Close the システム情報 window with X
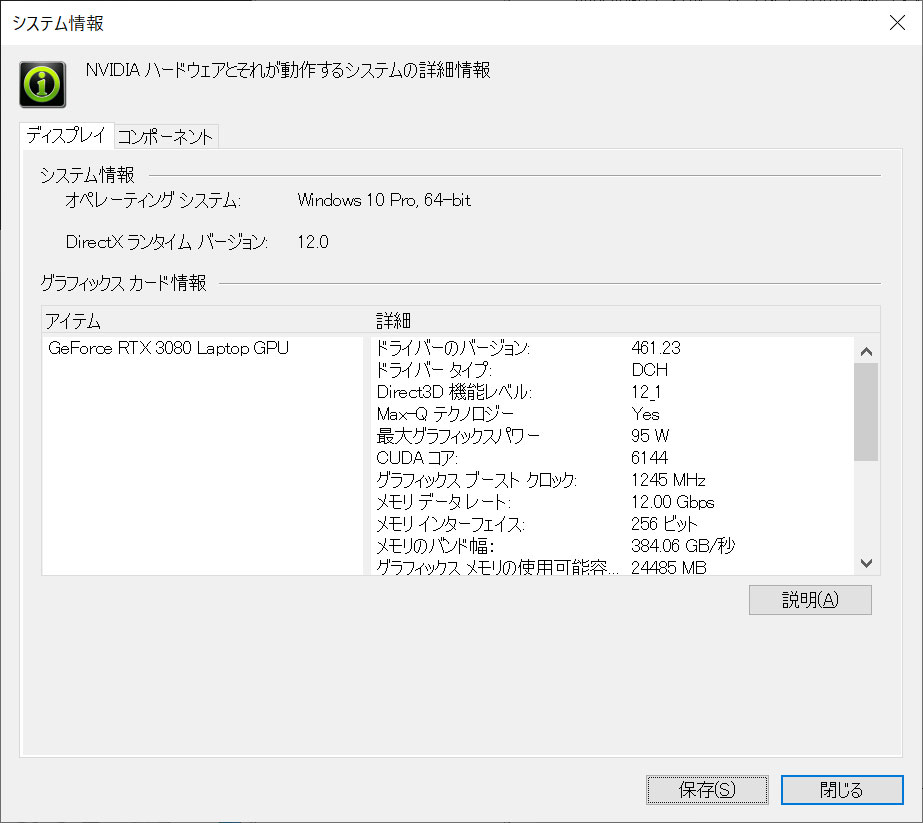Viewport: 923px width, 823px height. pyautogui.click(x=897, y=23)
